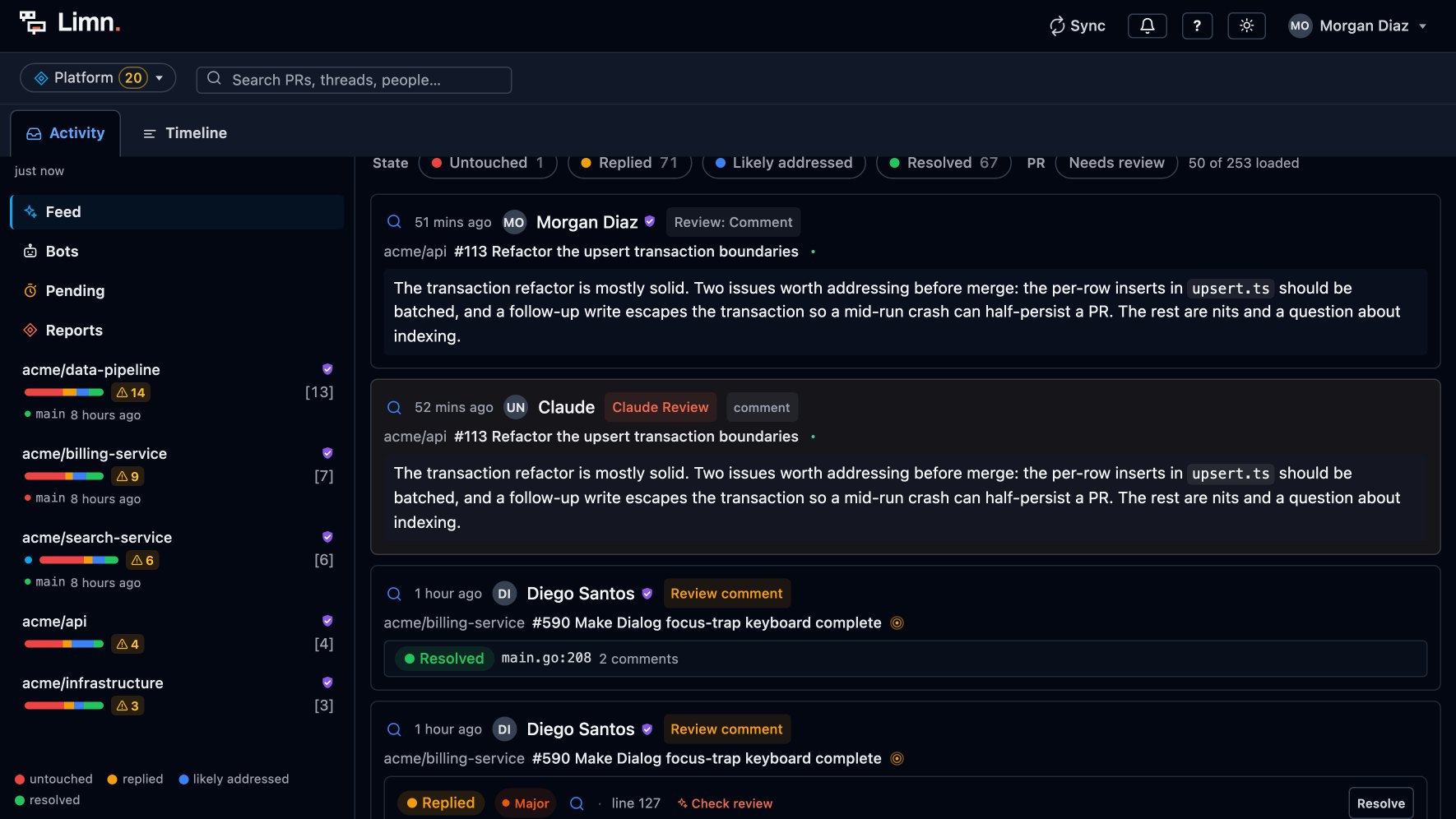This screenshot has width=1456, height=819.
Task: Open the Pending sidebar item
Action: click(x=177, y=291)
